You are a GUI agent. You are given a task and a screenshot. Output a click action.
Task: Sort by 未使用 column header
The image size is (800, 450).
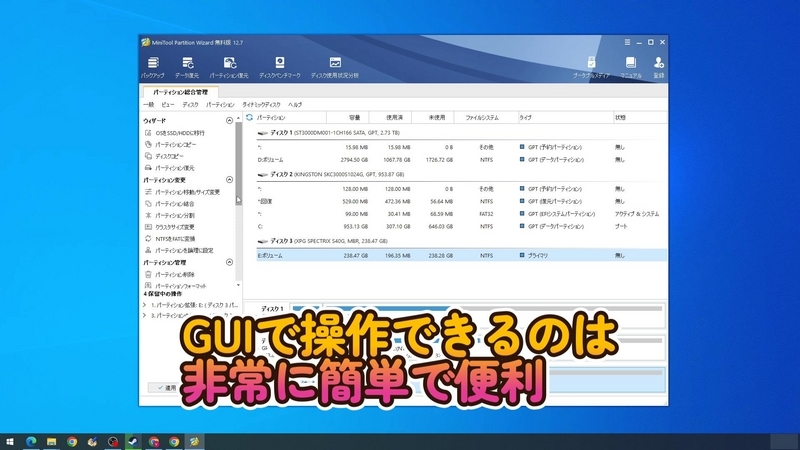tap(433, 117)
